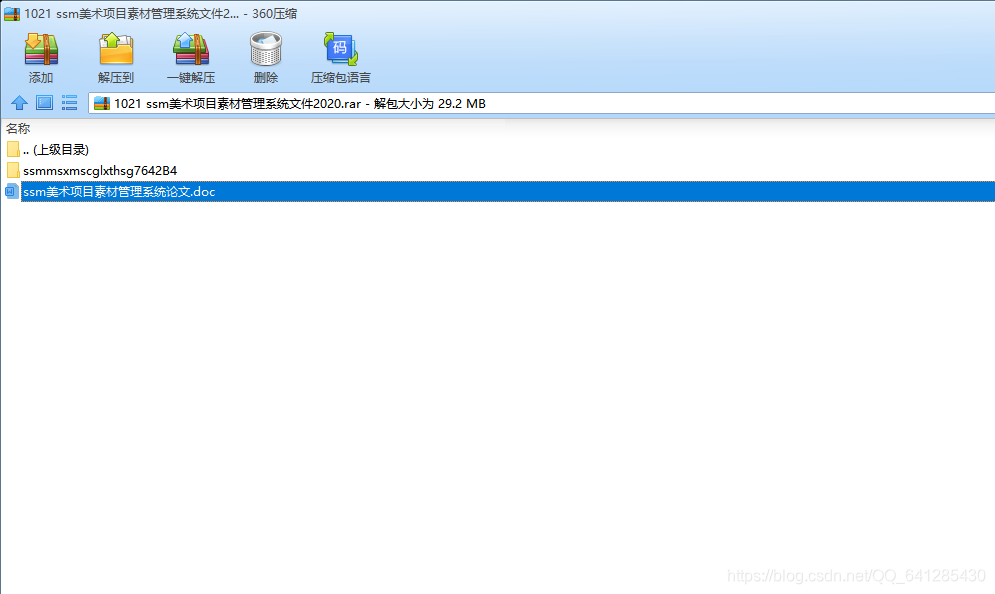
Task: Select the file ssm美术项目素材管理系统论文.doc
Action: [x=508, y=192]
